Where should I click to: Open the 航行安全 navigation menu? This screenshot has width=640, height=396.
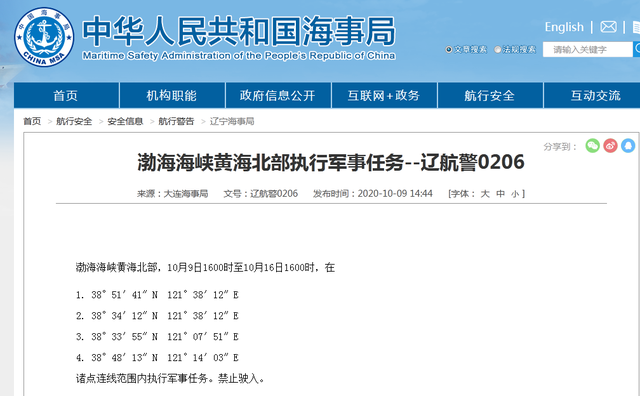[x=490, y=96]
